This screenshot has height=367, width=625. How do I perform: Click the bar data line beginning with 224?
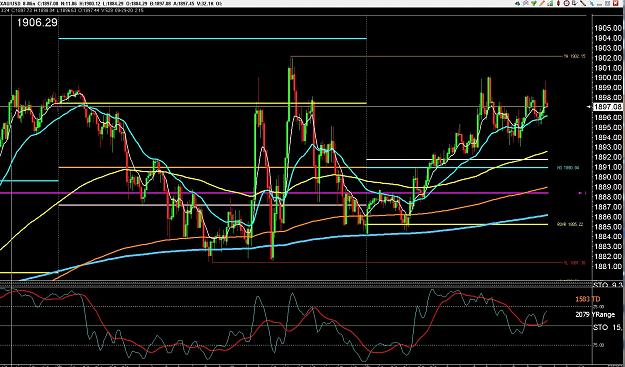72,10
